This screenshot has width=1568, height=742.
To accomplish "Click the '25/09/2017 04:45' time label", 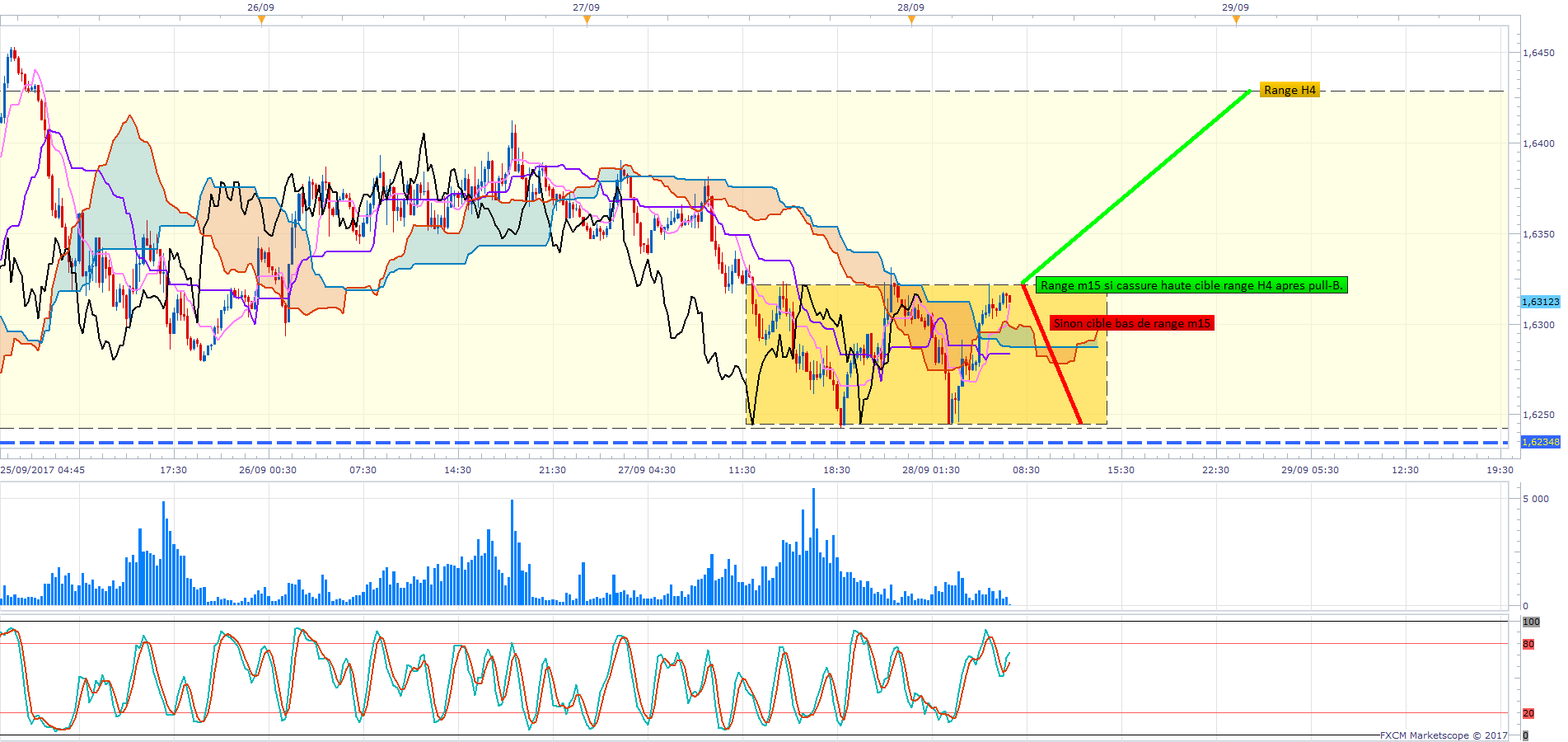I will coord(43,470).
